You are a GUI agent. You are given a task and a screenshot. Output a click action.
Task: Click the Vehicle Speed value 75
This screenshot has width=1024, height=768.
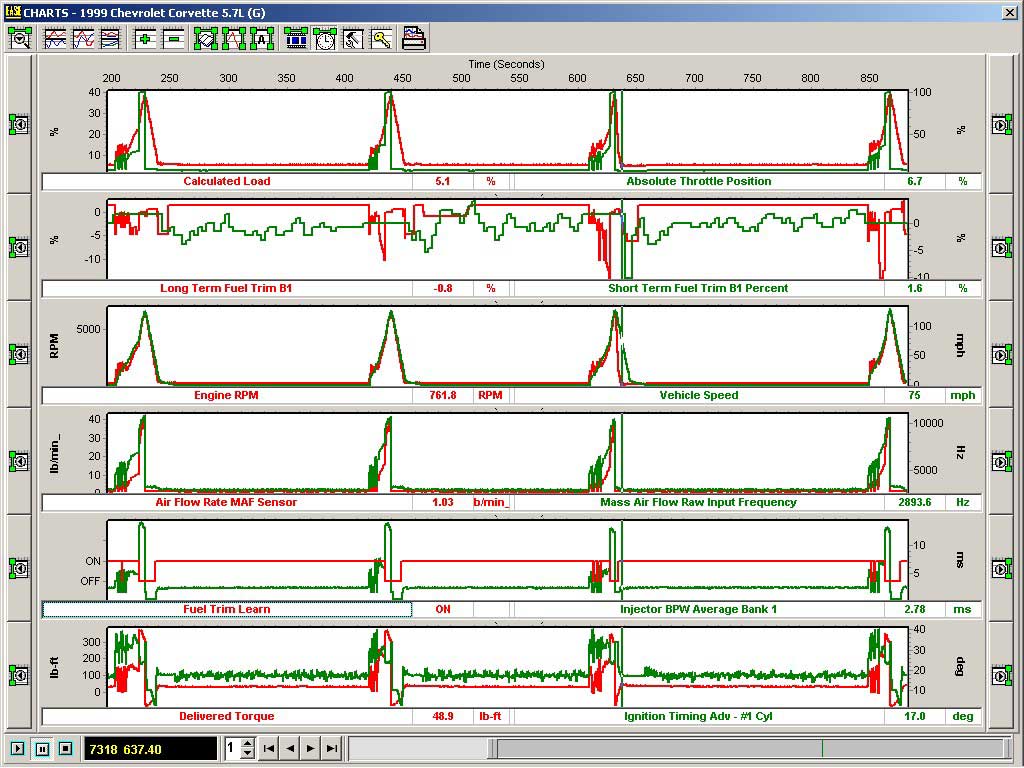tap(914, 396)
